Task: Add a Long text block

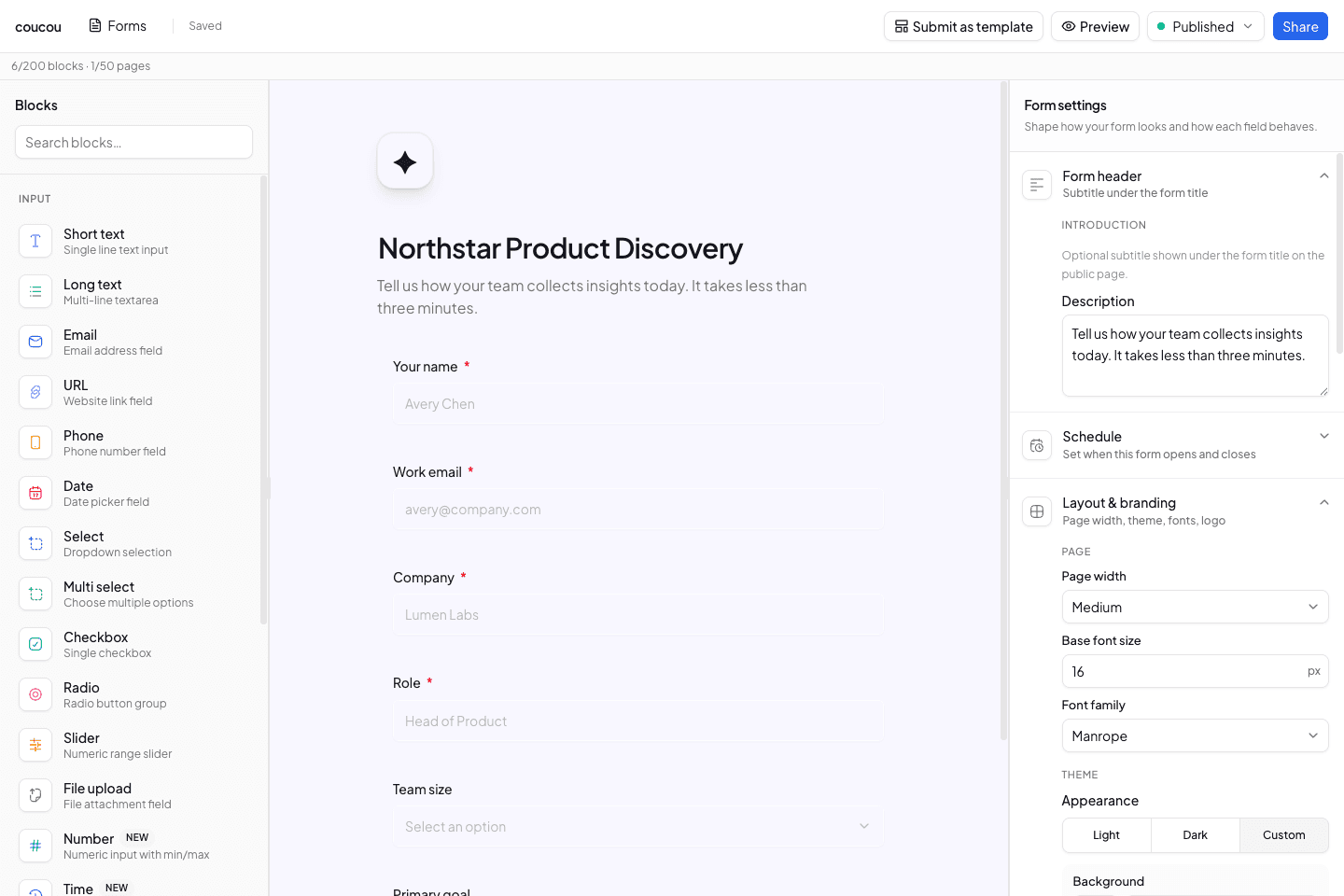Action: (133, 291)
